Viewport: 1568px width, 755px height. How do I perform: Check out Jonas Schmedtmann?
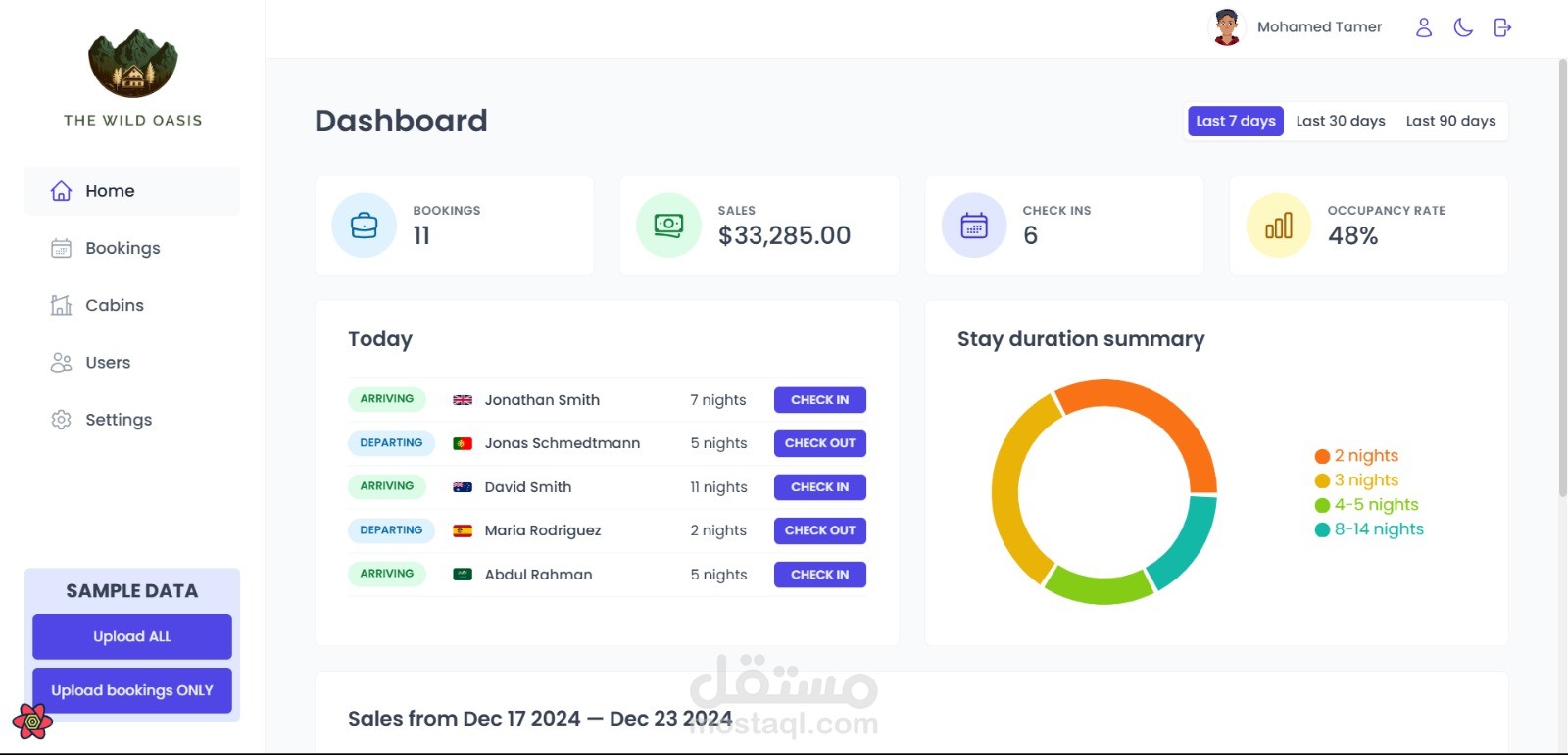820,443
